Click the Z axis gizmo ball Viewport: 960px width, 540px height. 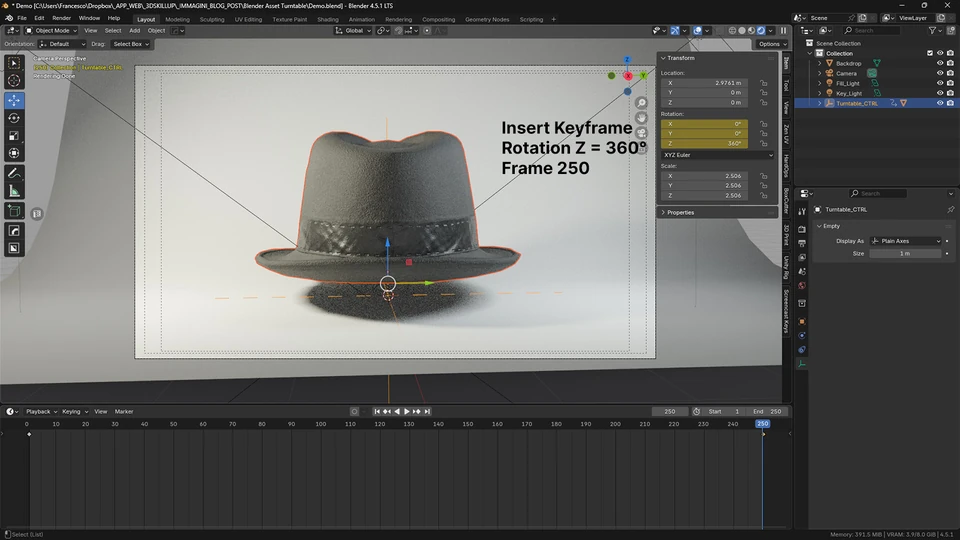[x=627, y=60]
